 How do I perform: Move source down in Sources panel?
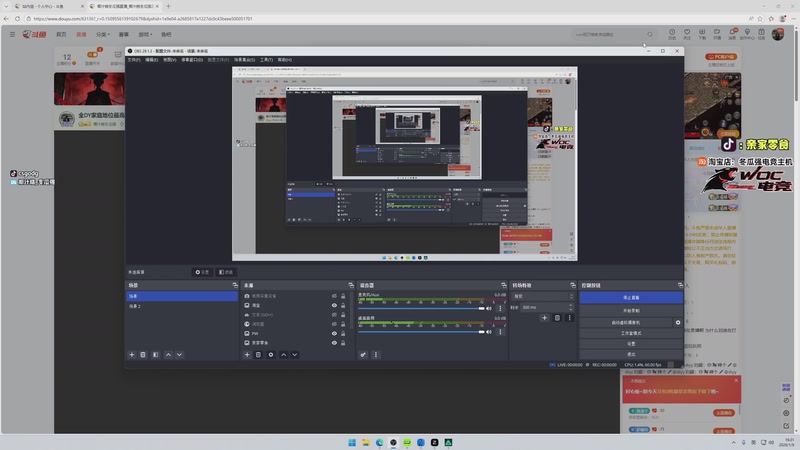(295, 355)
